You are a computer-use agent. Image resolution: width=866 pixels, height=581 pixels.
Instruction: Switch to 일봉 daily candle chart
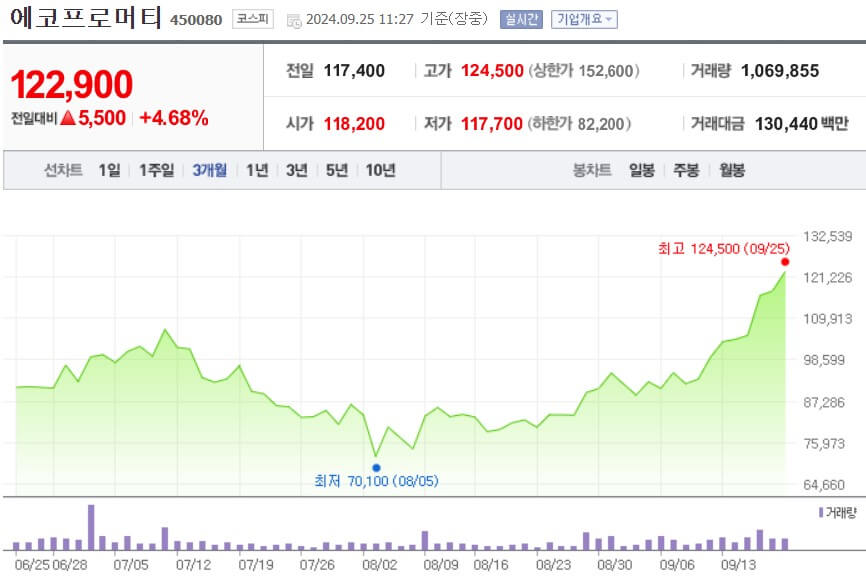tap(640, 170)
